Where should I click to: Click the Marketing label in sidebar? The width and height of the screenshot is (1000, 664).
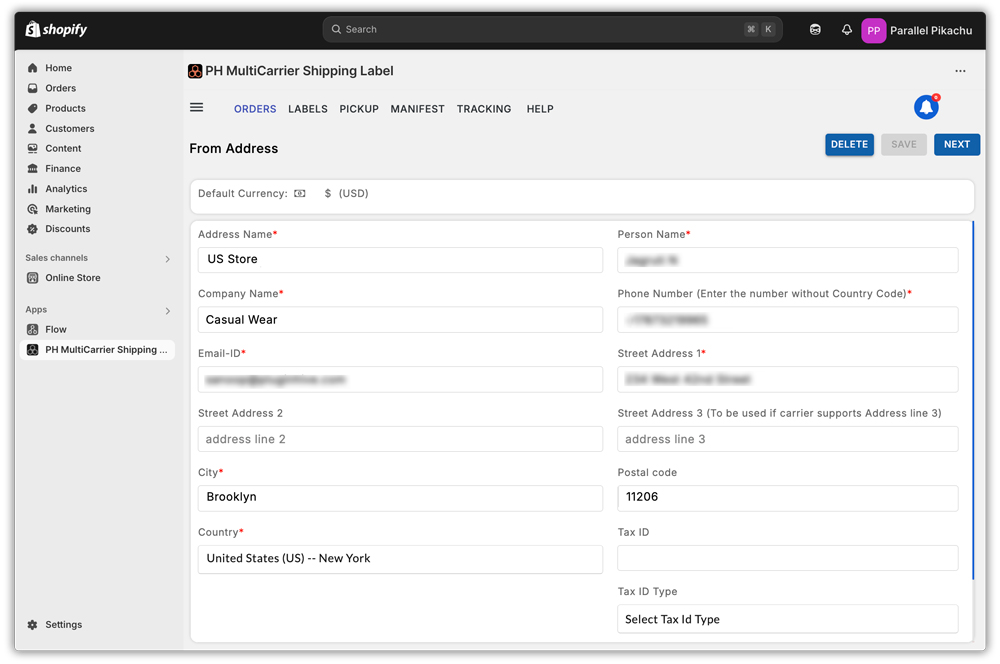click(68, 209)
